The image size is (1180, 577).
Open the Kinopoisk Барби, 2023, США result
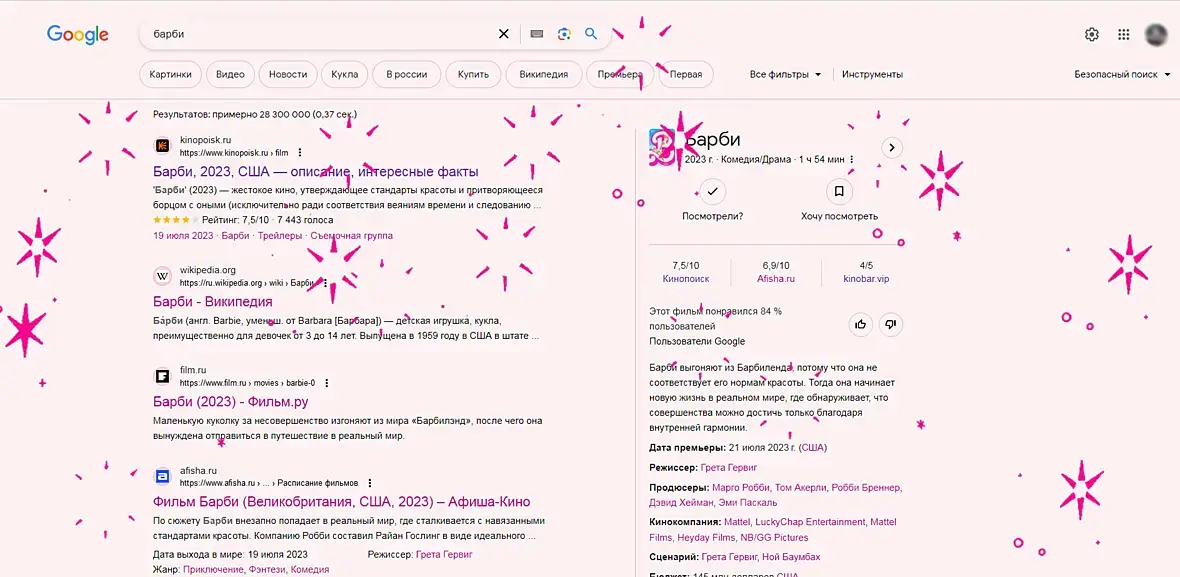click(x=315, y=172)
